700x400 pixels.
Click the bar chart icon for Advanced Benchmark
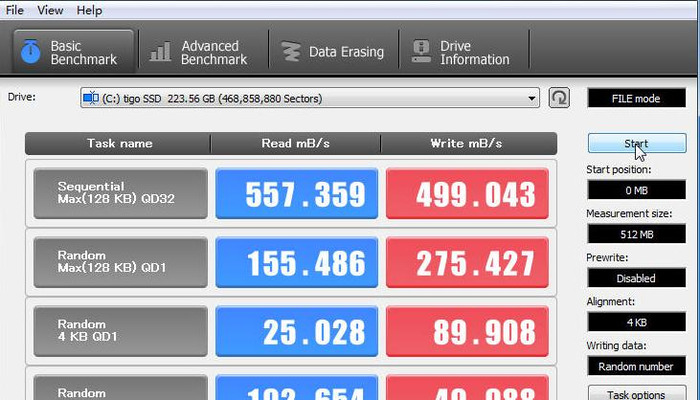point(160,52)
